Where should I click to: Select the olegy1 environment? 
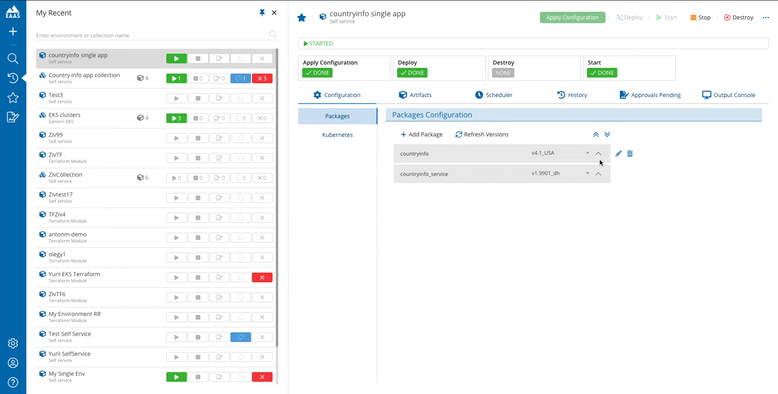tap(57, 254)
